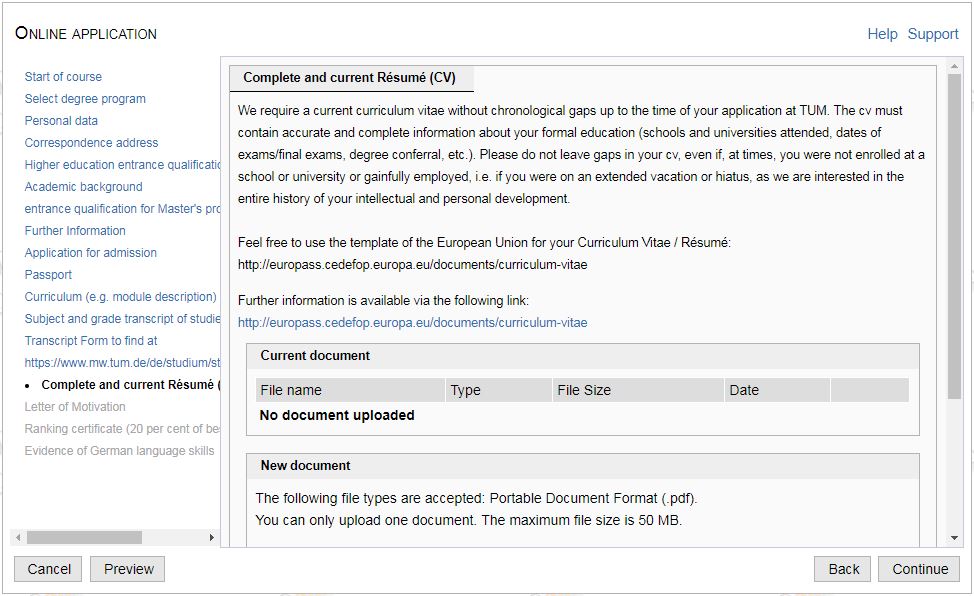Image resolution: width=974 pixels, height=596 pixels.
Task: Open Subject and grade transcript step
Action: [122, 319]
